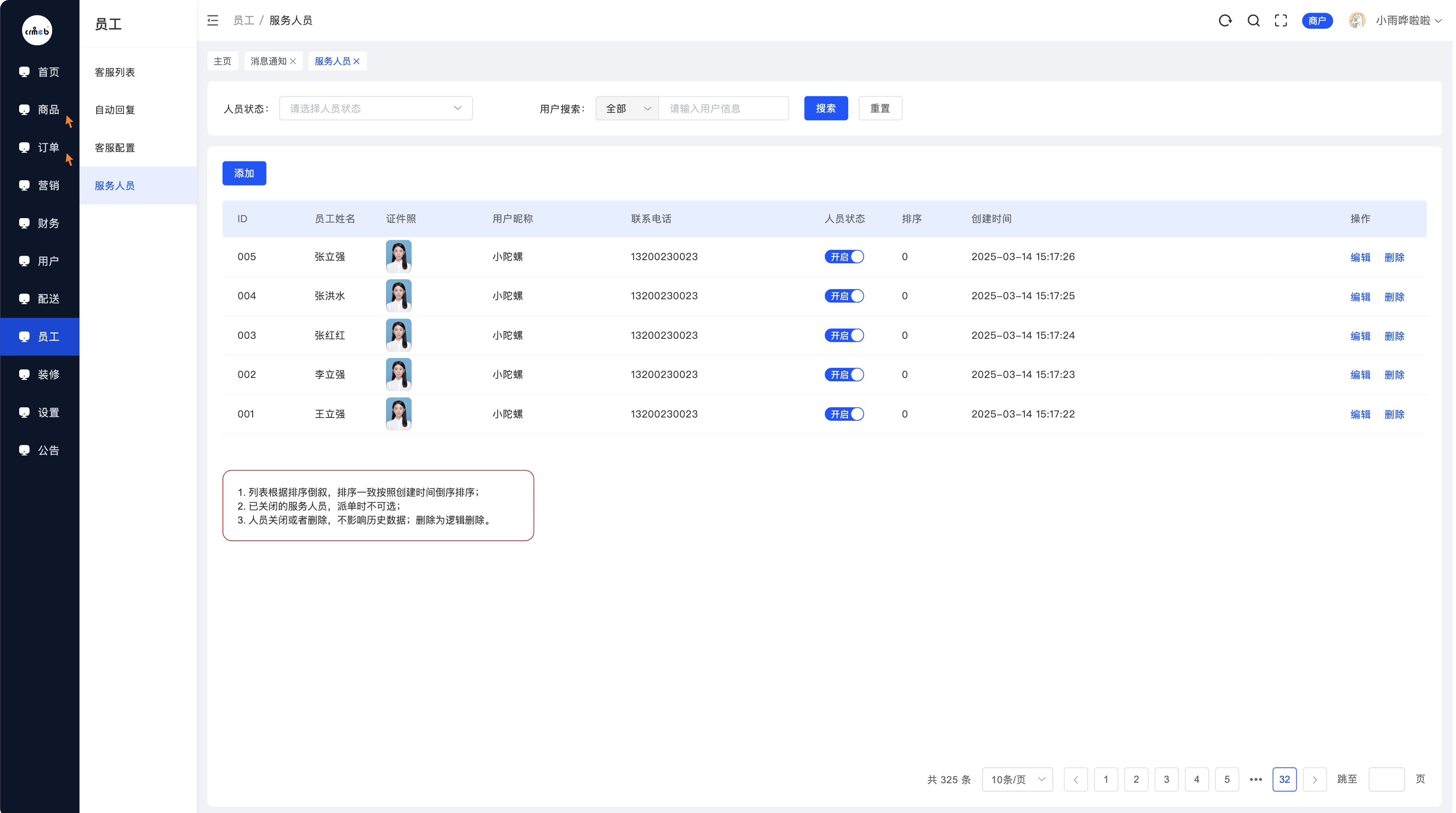Click the user avatar icon

1357,21
